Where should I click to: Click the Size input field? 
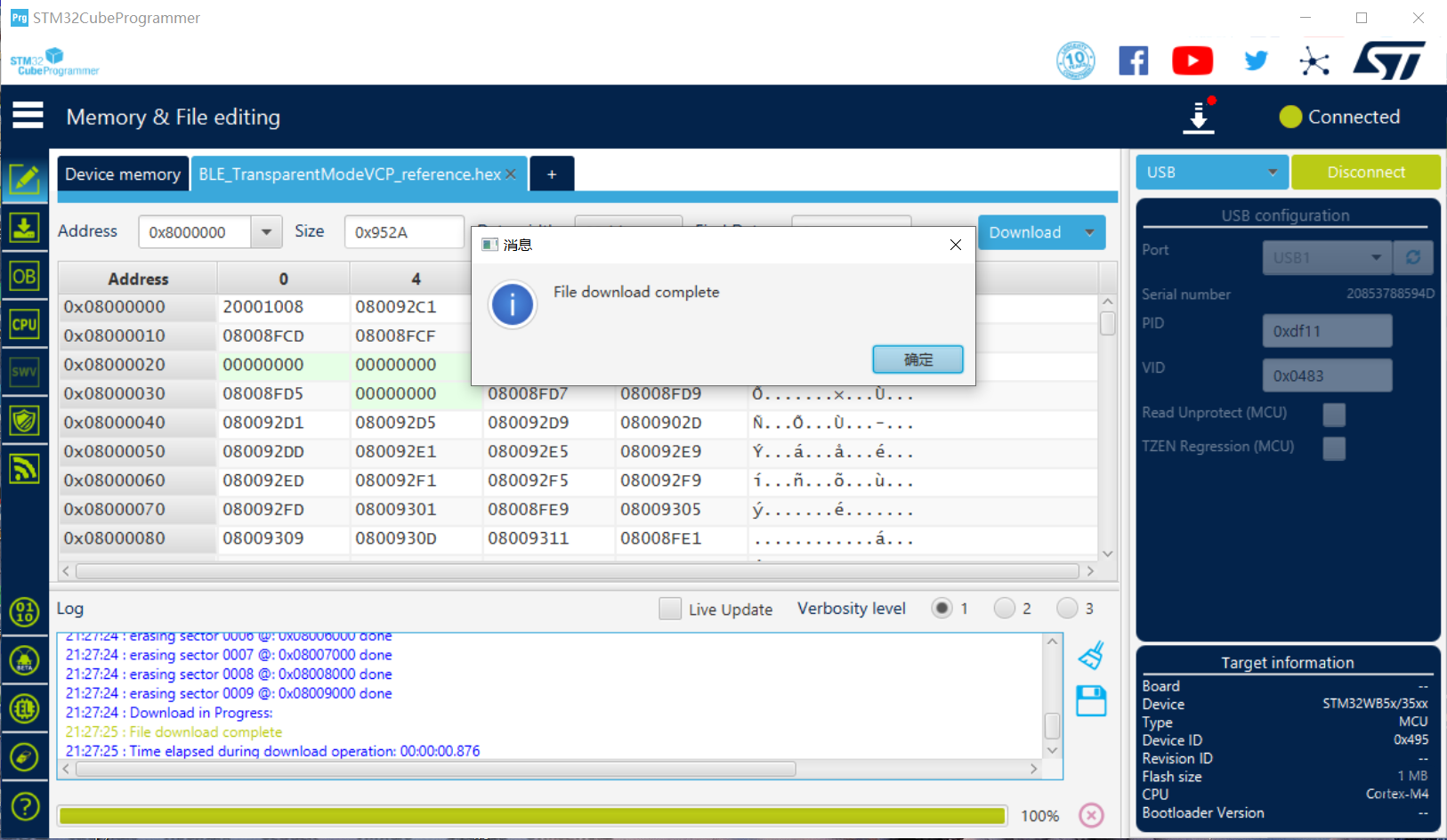(404, 232)
